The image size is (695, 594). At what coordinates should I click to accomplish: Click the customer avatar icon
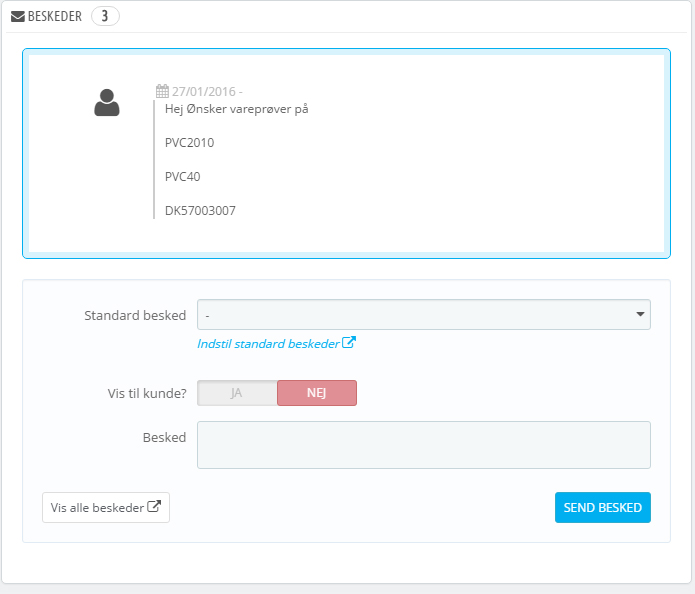[x=107, y=102]
